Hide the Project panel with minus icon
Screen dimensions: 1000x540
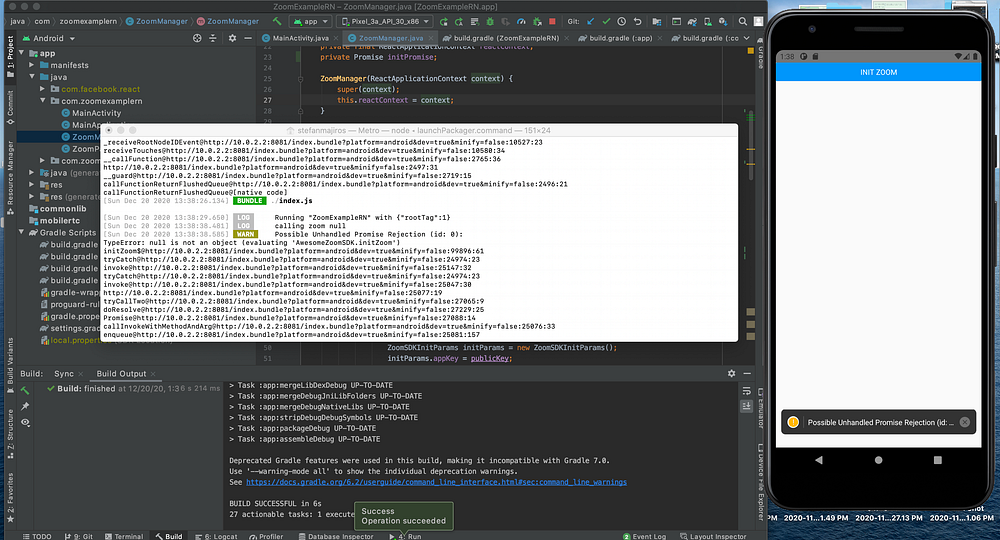pyautogui.click(x=247, y=38)
